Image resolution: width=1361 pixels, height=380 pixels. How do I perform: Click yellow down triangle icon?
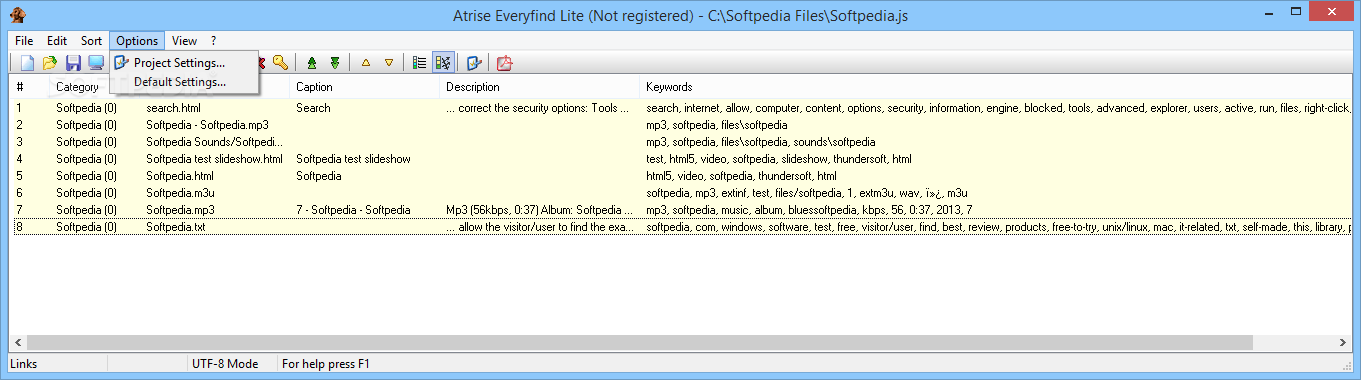pyautogui.click(x=389, y=63)
